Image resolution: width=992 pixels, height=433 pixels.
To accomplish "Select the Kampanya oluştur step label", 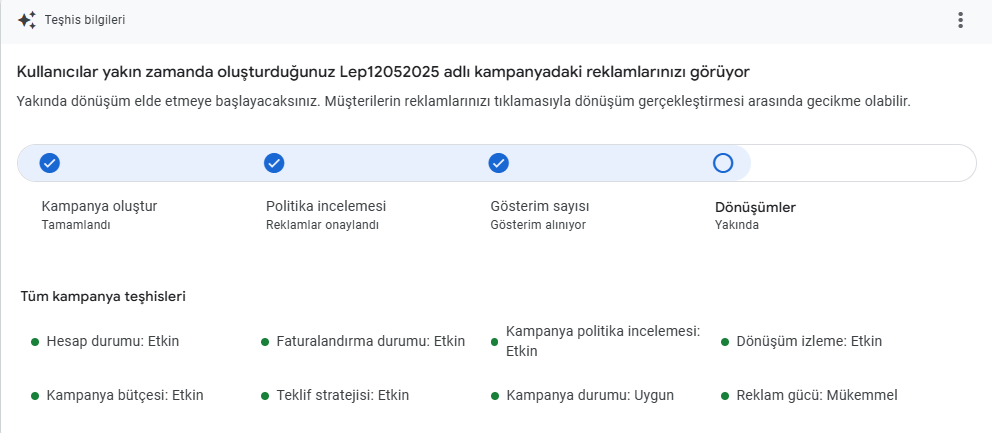I will (x=99, y=206).
